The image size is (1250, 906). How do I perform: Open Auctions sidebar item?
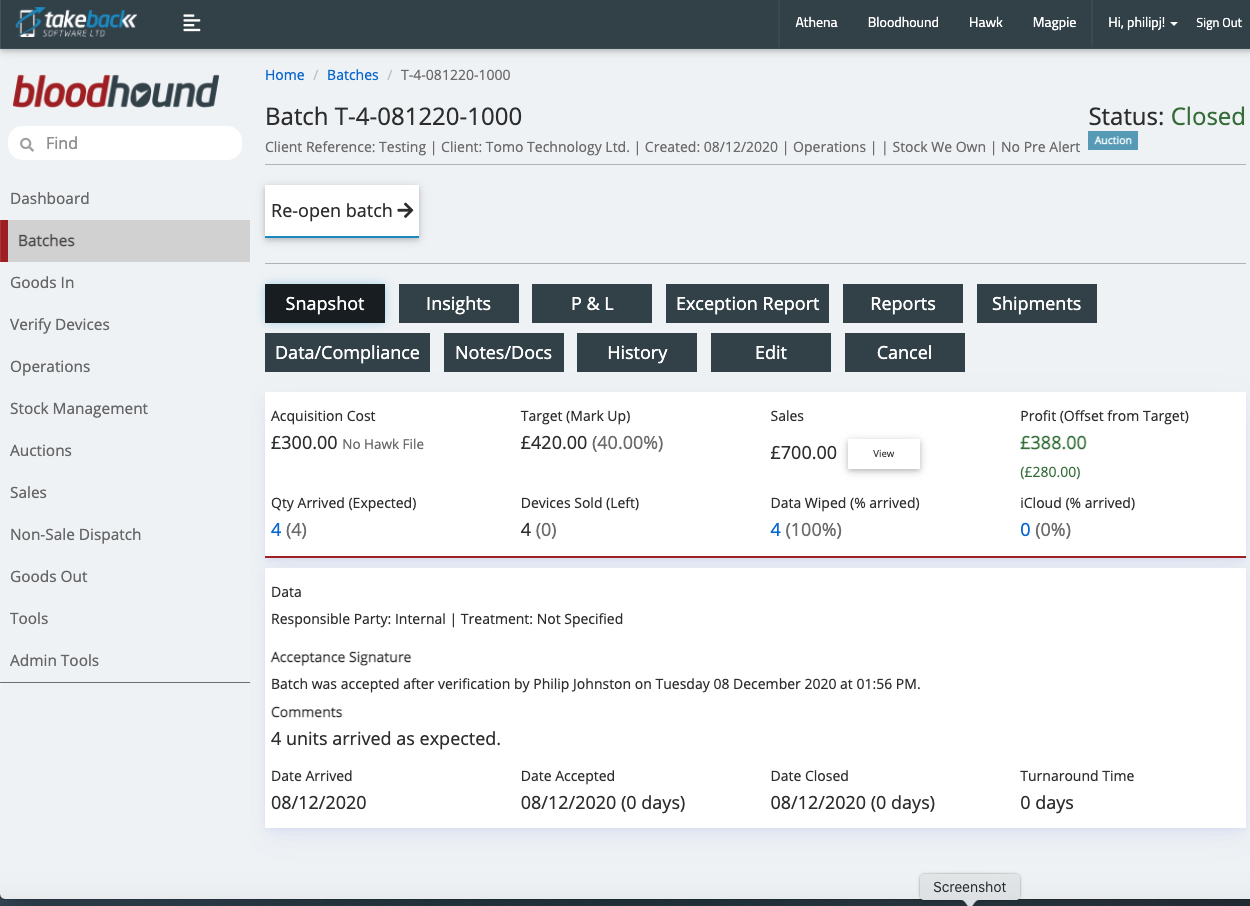tap(125, 450)
